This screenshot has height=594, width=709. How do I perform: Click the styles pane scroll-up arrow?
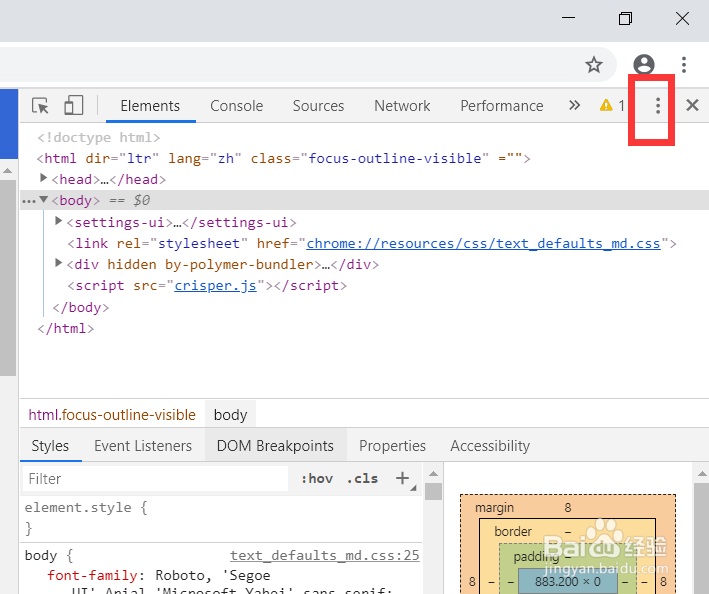coord(433,474)
